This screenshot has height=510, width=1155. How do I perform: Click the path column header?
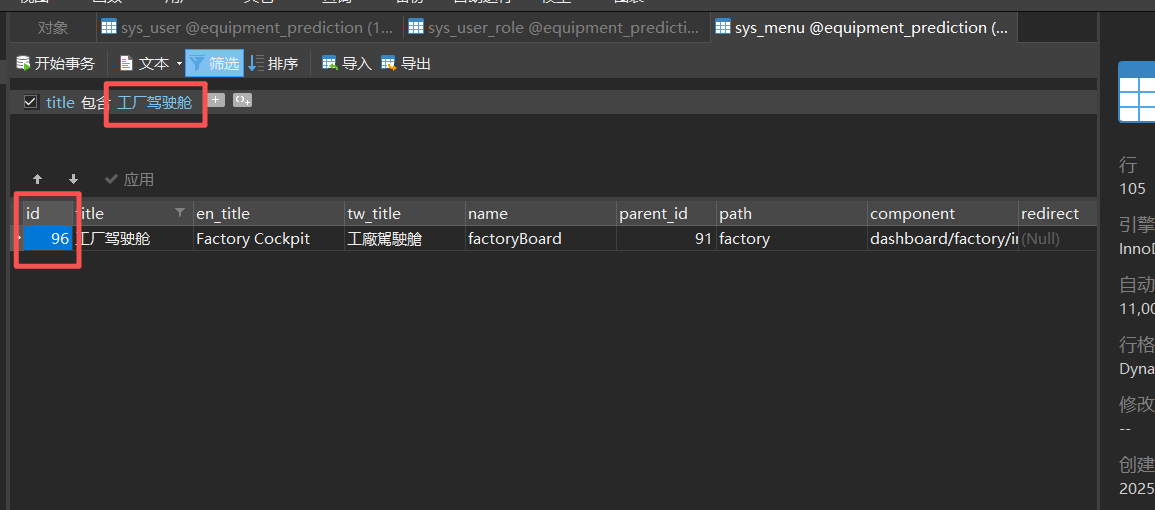click(791, 214)
